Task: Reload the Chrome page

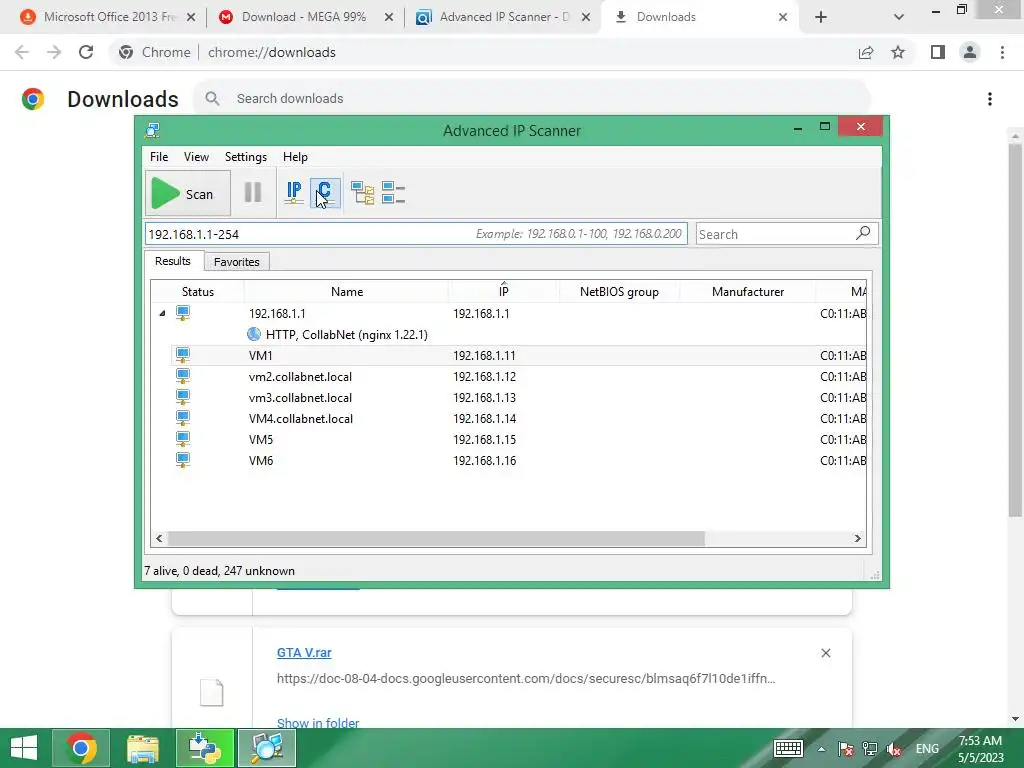Action: pyautogui.click(x=86, y=52)
